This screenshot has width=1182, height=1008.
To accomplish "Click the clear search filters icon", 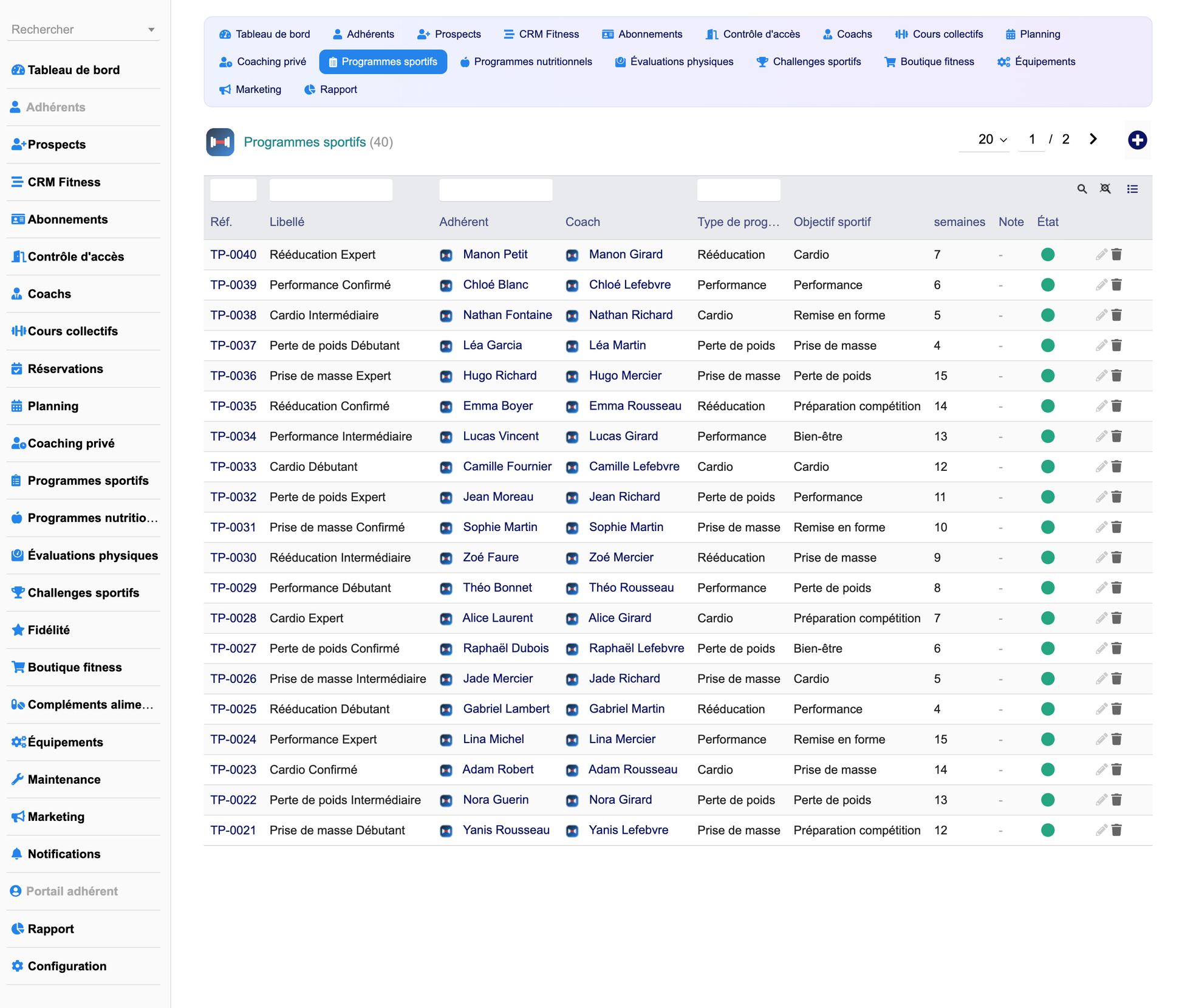I will pos(1105,189).
